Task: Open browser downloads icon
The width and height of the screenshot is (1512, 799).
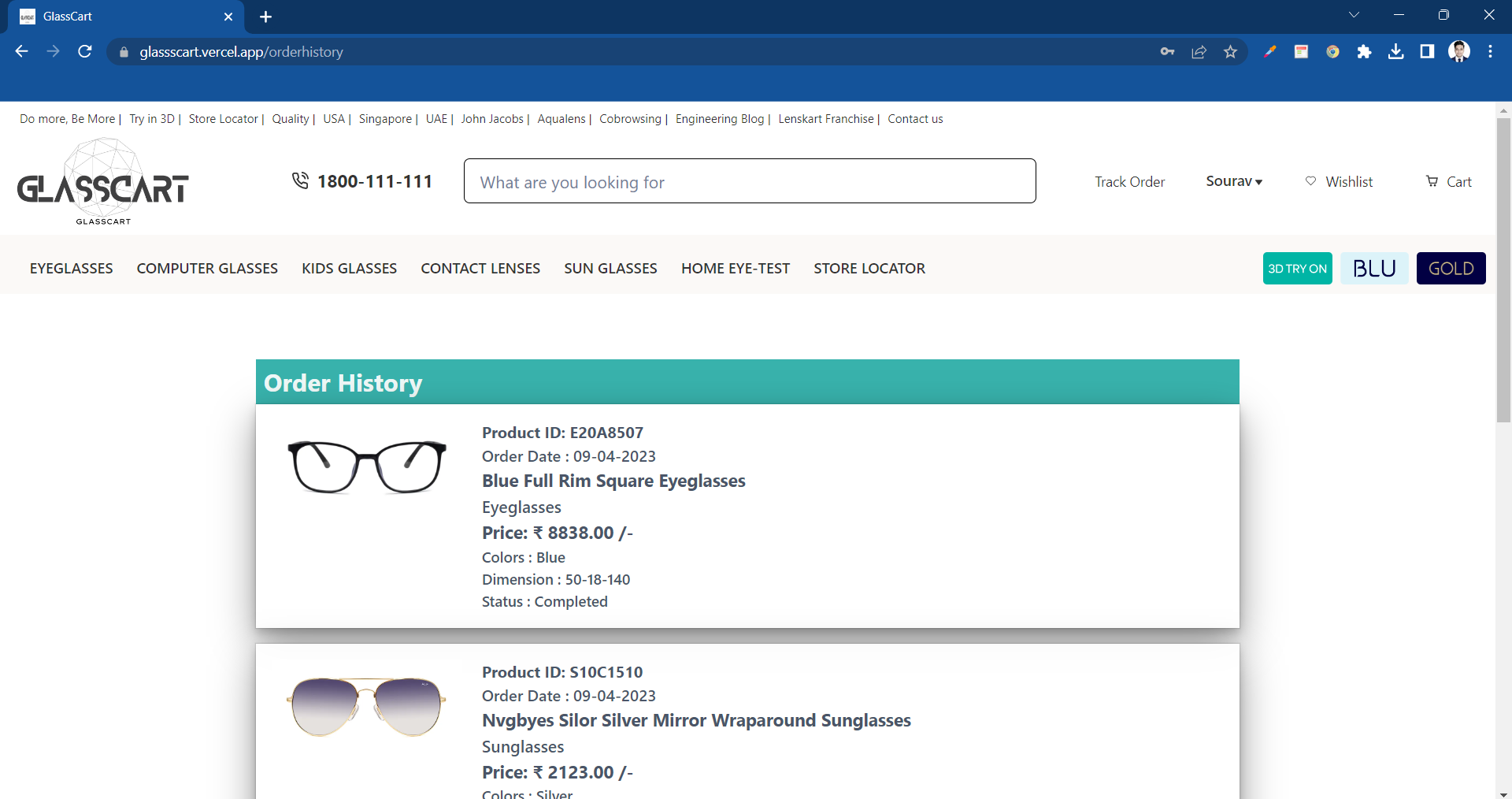Action: pyautogui.click(x=1395, y=52)
